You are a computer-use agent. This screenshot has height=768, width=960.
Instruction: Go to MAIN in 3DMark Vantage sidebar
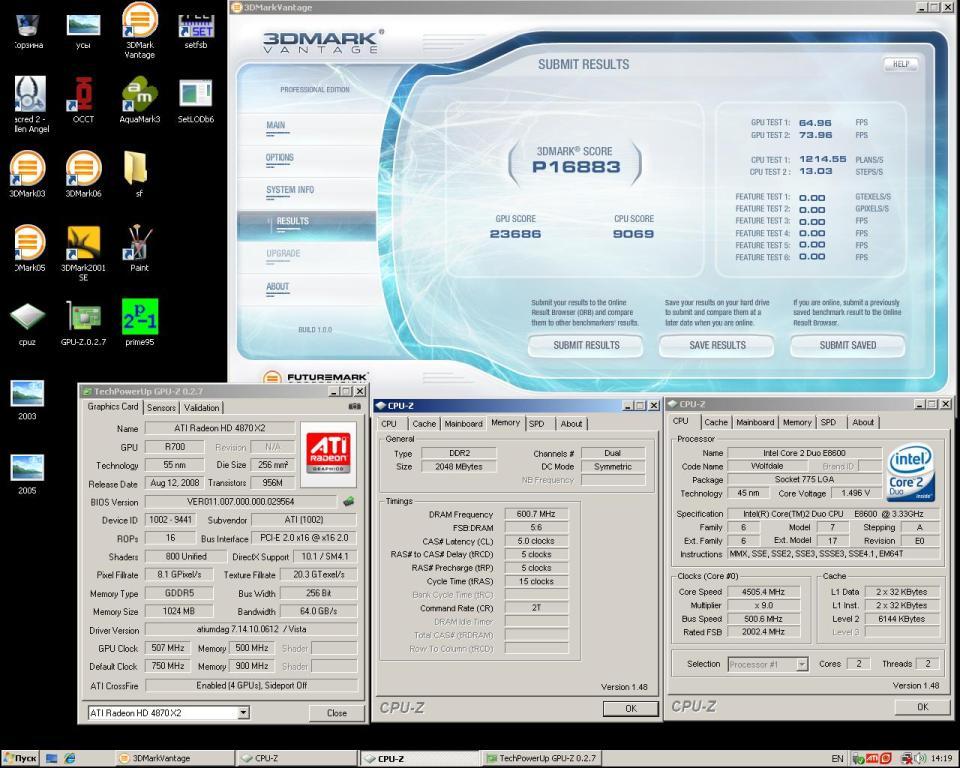pyautogui.click(x=276, y=125)
